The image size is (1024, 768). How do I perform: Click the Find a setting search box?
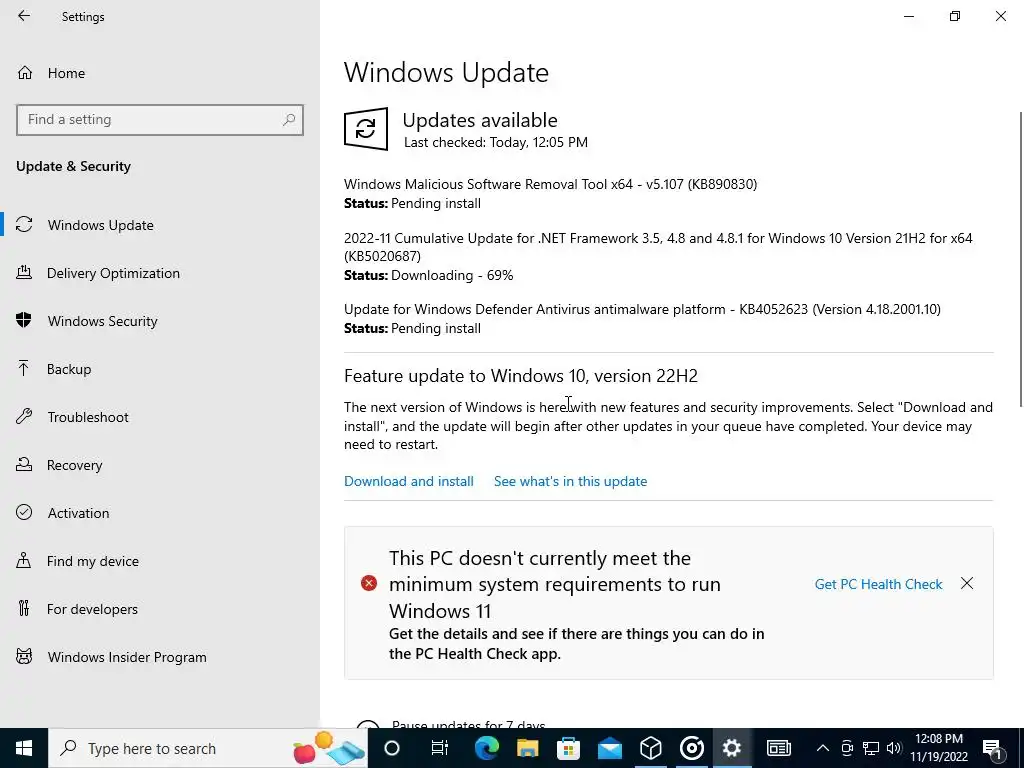[160, 120]
